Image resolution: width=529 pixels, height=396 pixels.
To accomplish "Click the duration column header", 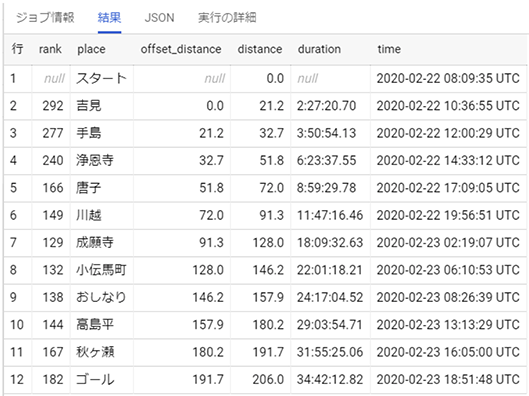I will tap(319, 49).
